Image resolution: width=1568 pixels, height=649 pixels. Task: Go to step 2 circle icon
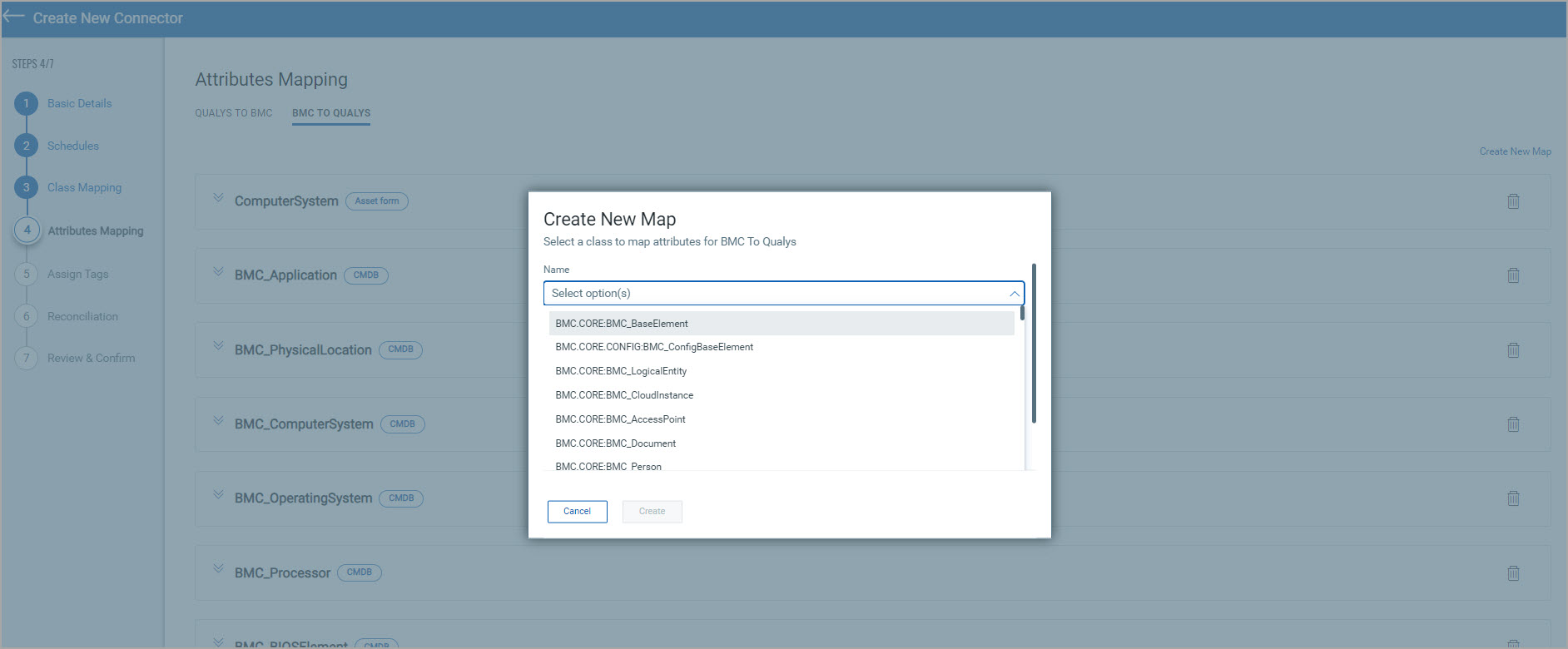[x=27, y=146]
